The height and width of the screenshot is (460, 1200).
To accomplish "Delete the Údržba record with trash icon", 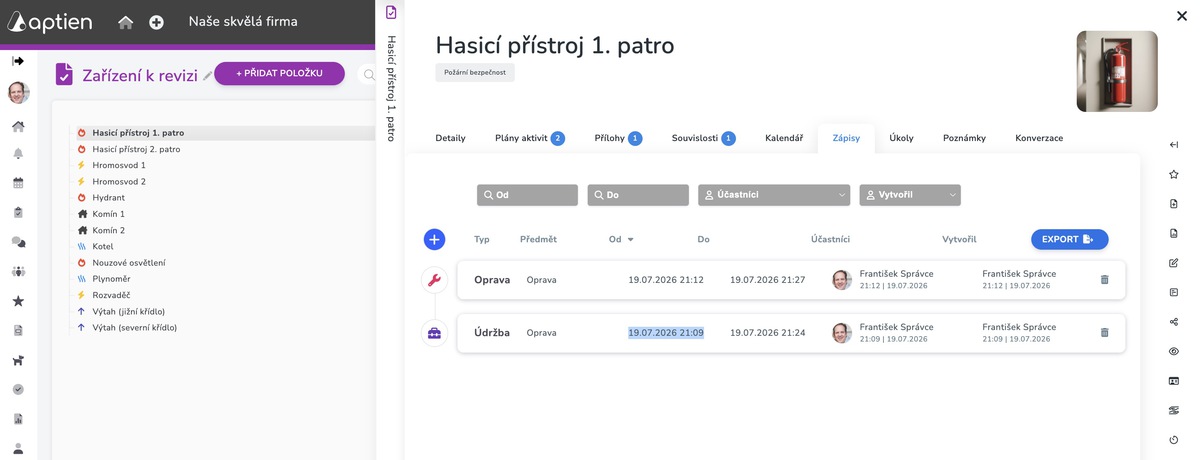I will [1104, 332].
